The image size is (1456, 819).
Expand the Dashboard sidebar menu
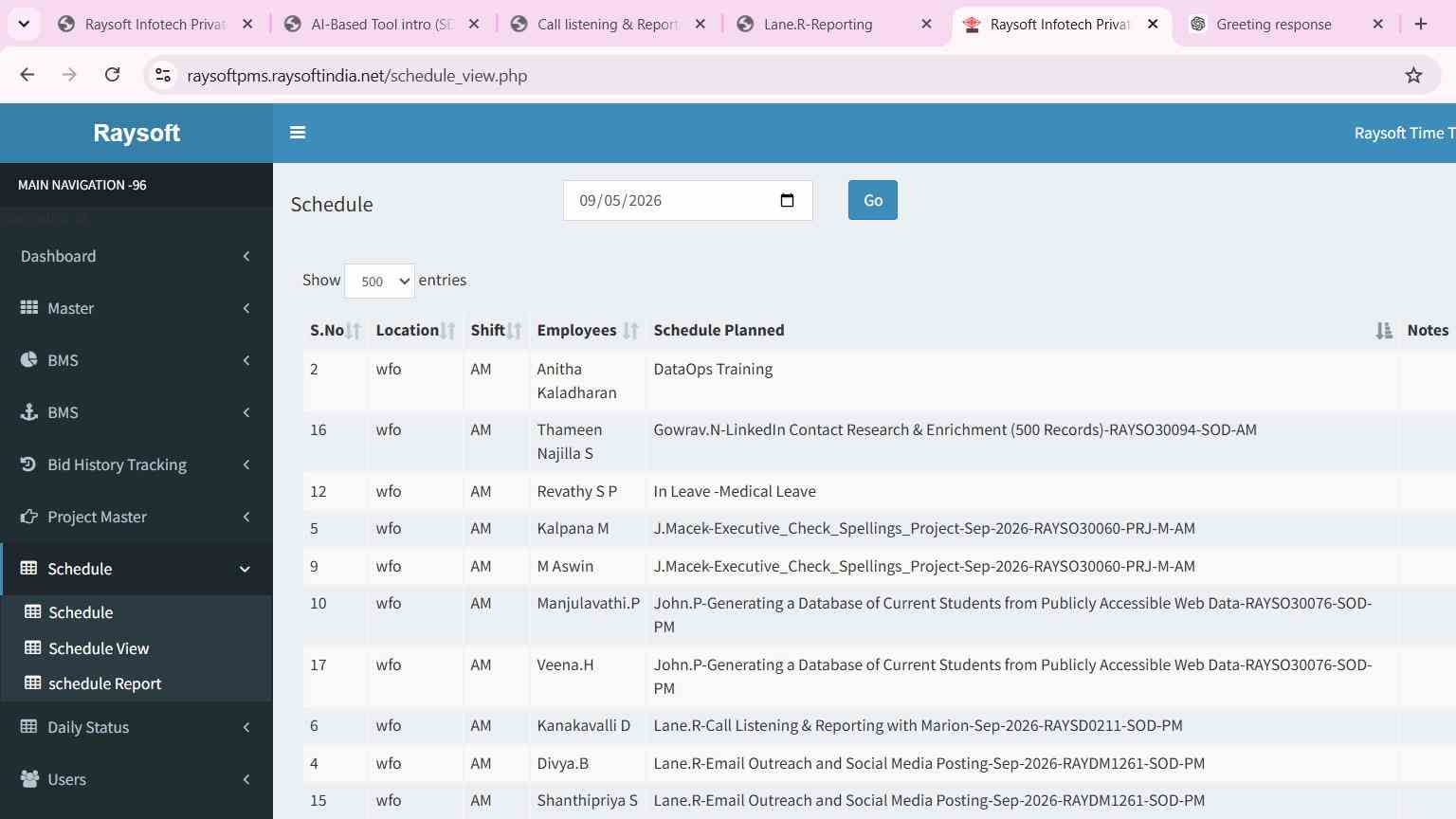(x=136, y=256)
